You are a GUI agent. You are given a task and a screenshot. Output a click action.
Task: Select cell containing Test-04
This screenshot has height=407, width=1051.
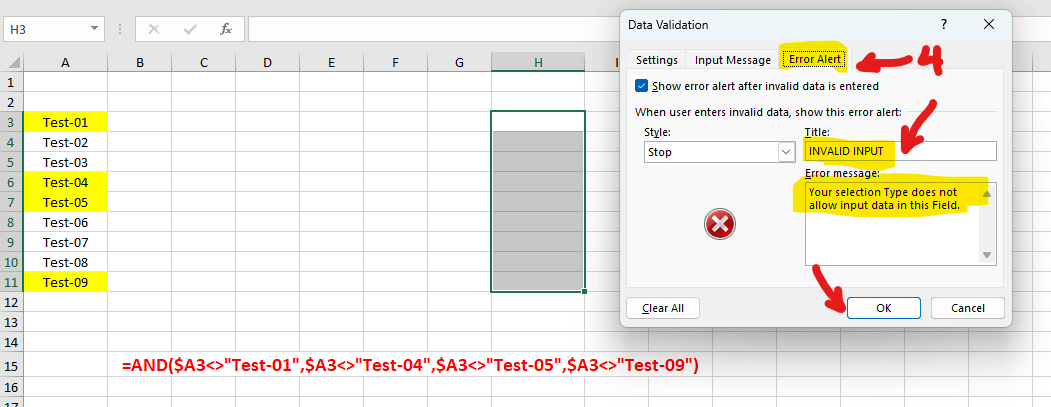click(65, 182)
